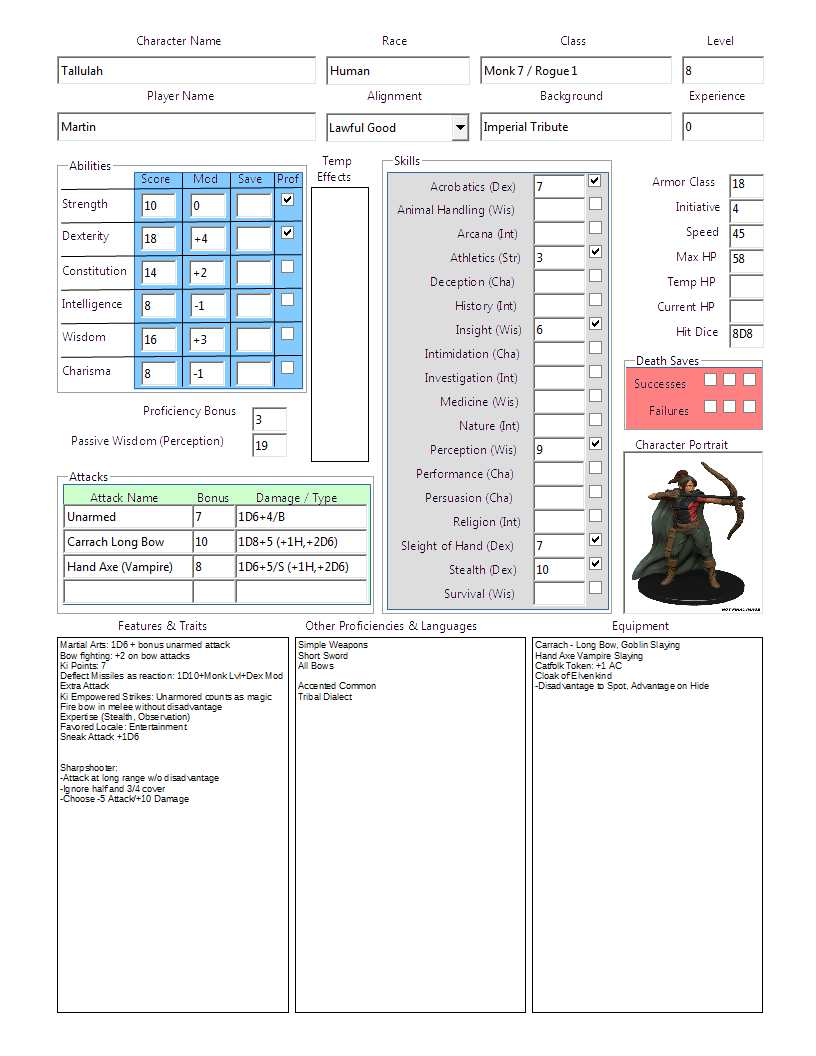
Task: Click the empty Constitution save field
Action: click(254, 273)
